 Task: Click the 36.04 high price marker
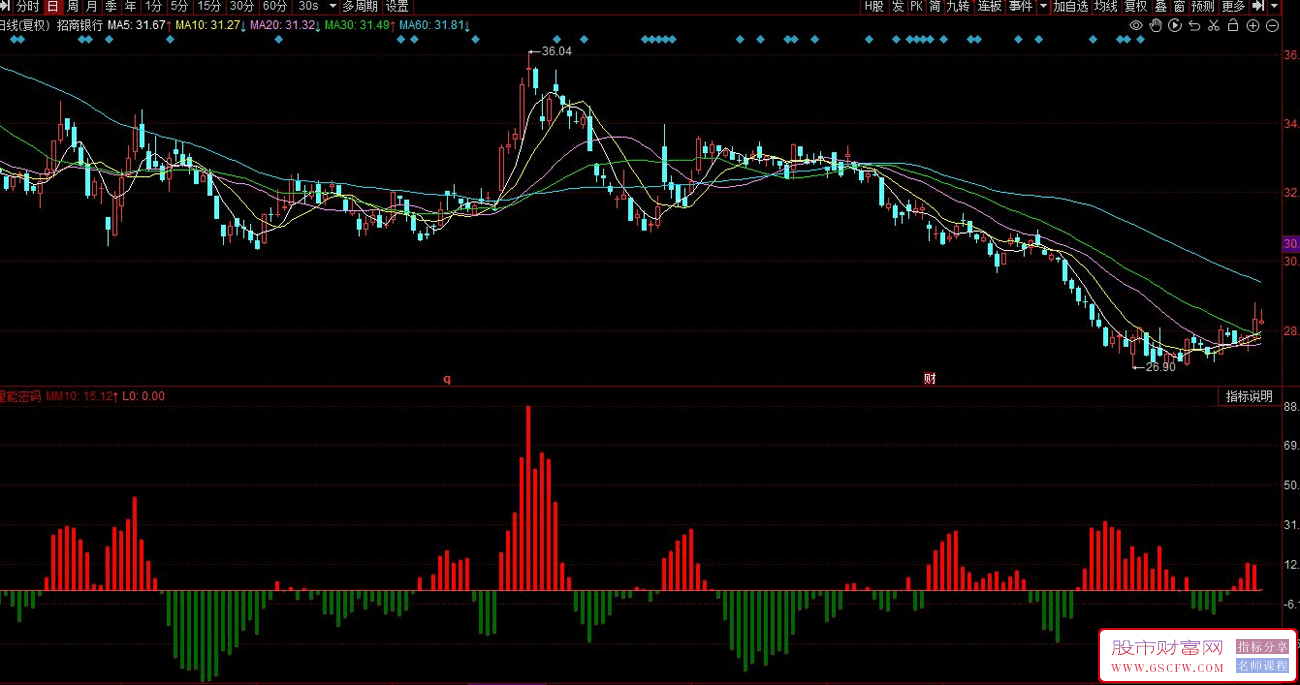[556, 51]
